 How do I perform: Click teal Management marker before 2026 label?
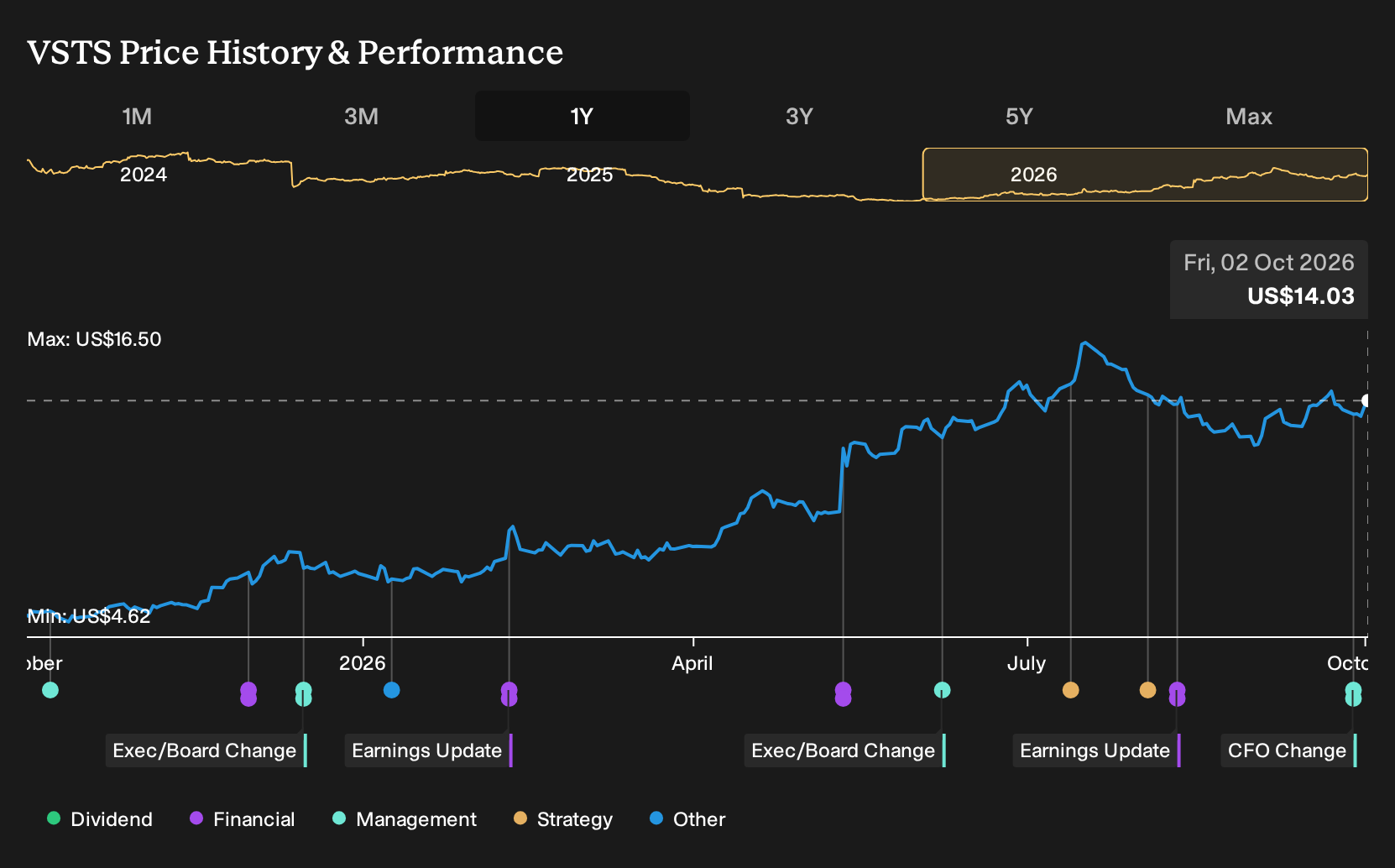(x=303, y=694)
